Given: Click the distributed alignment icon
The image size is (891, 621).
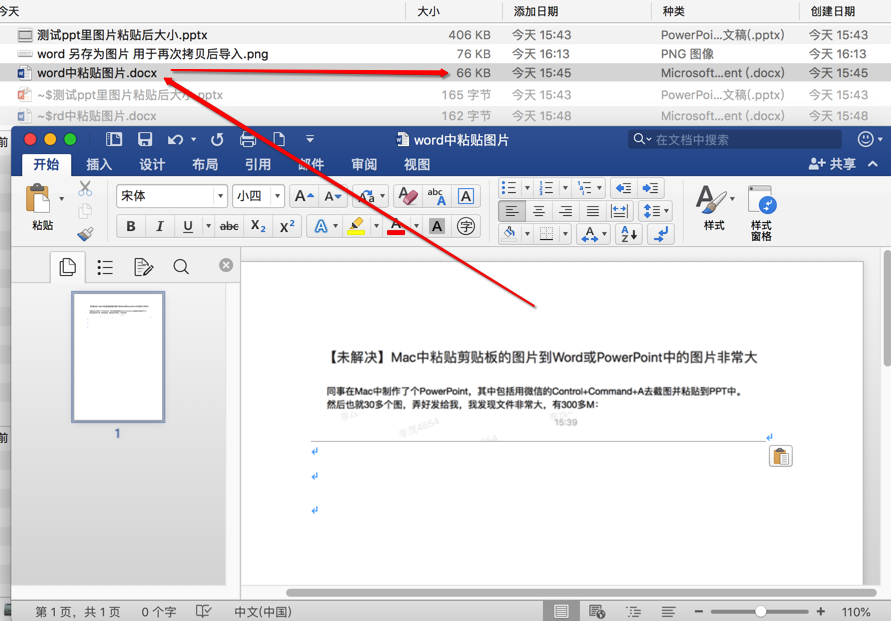Looking at the screenshot, I should coord(619,211).
